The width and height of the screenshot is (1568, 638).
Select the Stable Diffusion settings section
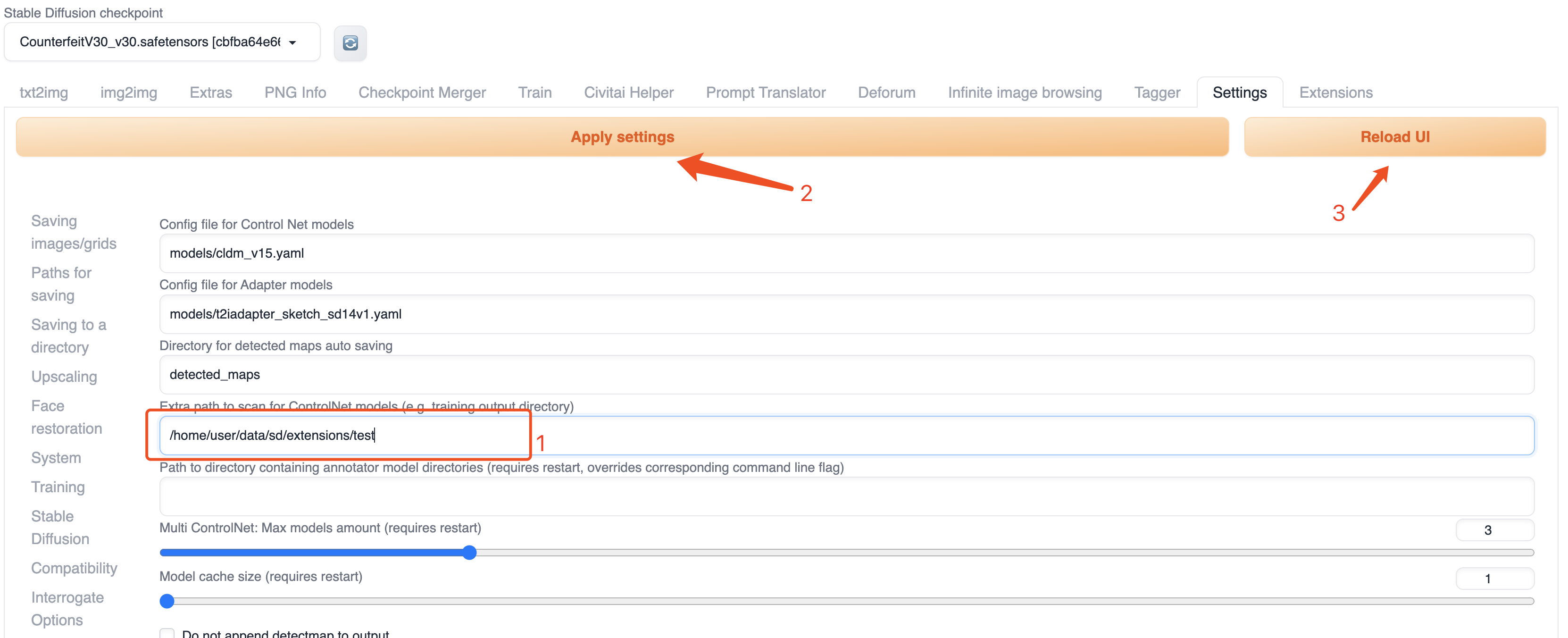point(60,527)
